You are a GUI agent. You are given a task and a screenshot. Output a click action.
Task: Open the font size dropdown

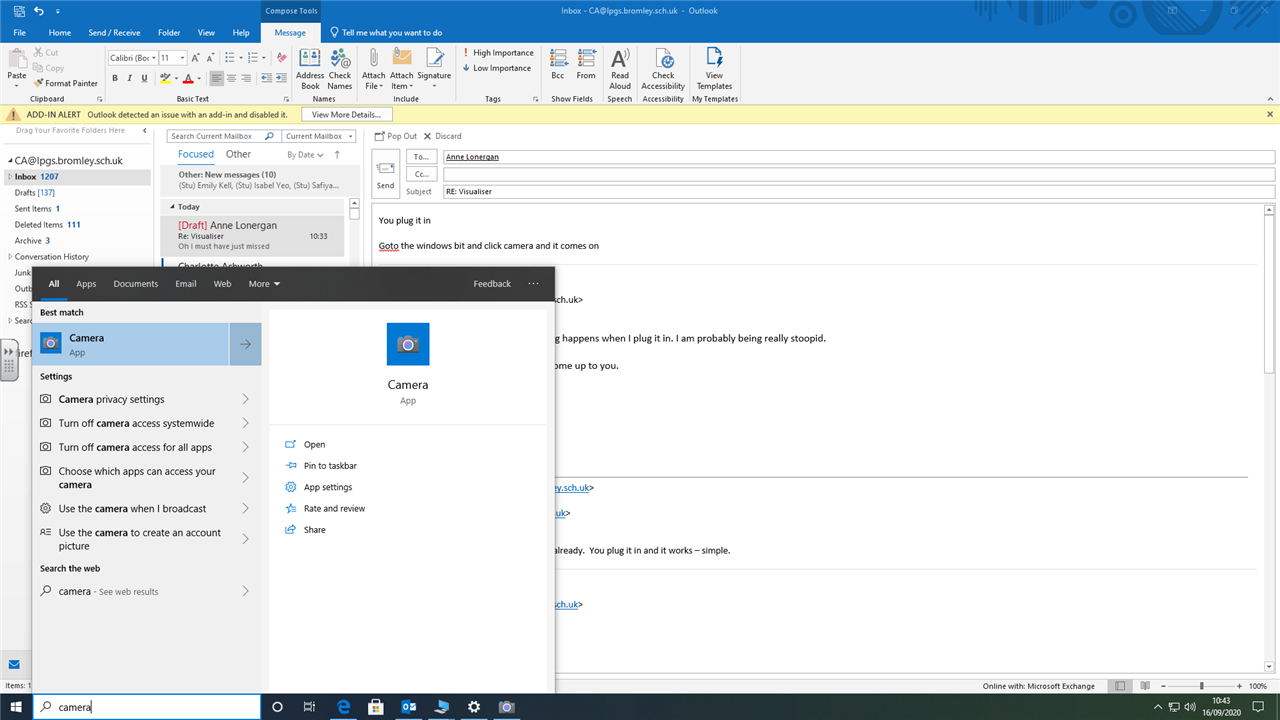(182, 58)
